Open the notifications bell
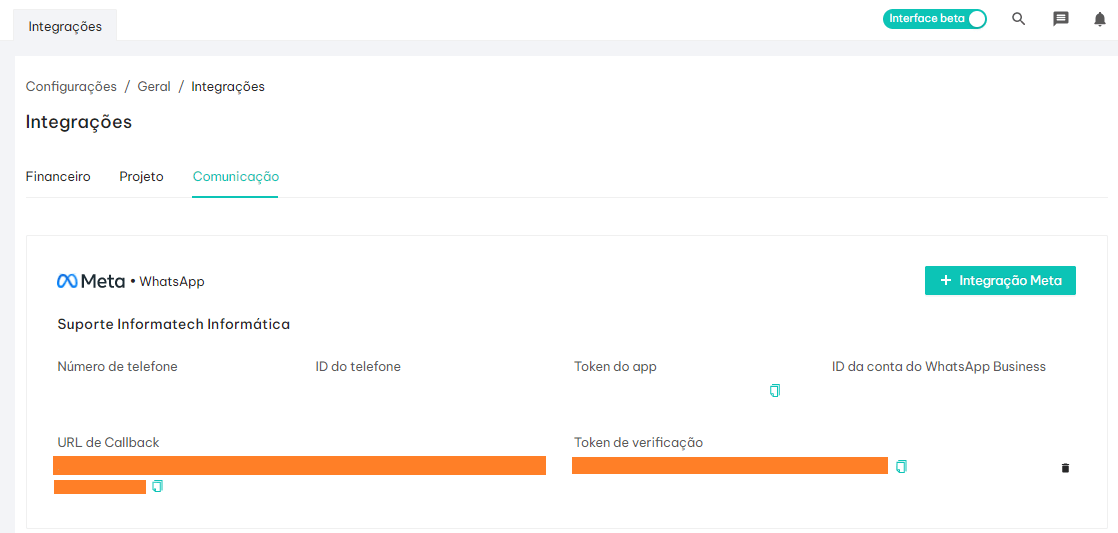 (1100, 19)
